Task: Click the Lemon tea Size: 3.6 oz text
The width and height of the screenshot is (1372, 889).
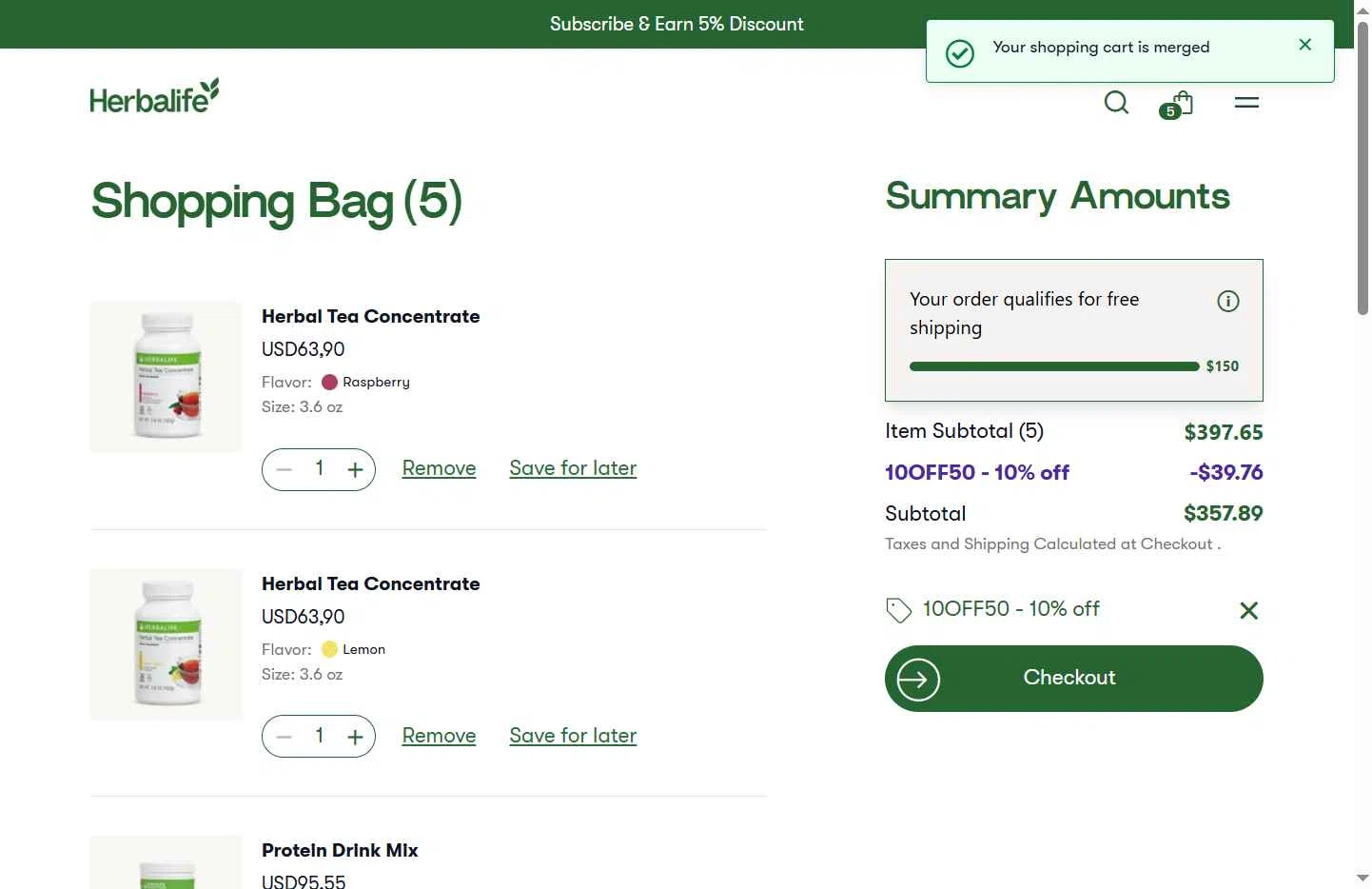Action: coord(302,675)
